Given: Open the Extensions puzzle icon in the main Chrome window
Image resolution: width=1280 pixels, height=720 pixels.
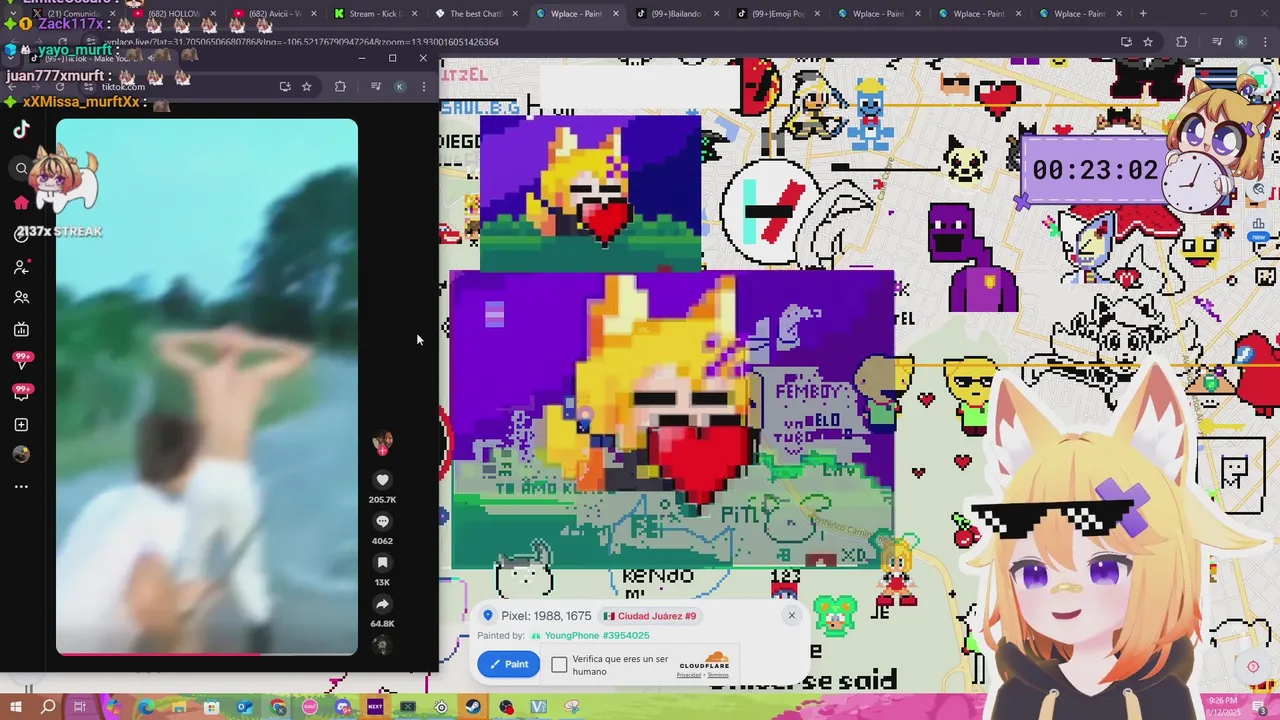Looking at the screenshot, I should 1182,42.
